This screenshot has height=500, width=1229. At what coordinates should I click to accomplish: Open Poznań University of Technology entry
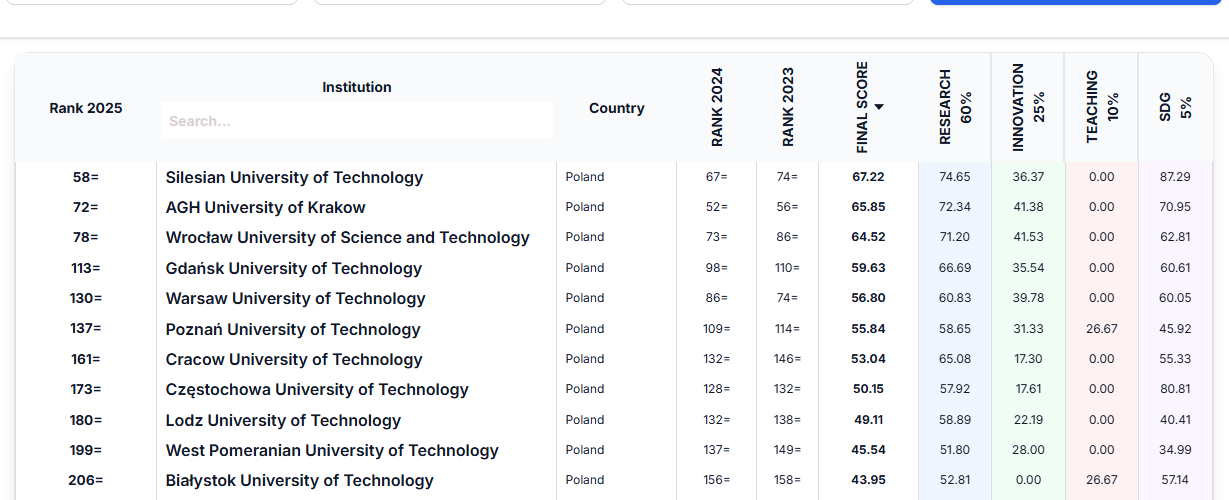pyautogui.click(x=293, y=329)
